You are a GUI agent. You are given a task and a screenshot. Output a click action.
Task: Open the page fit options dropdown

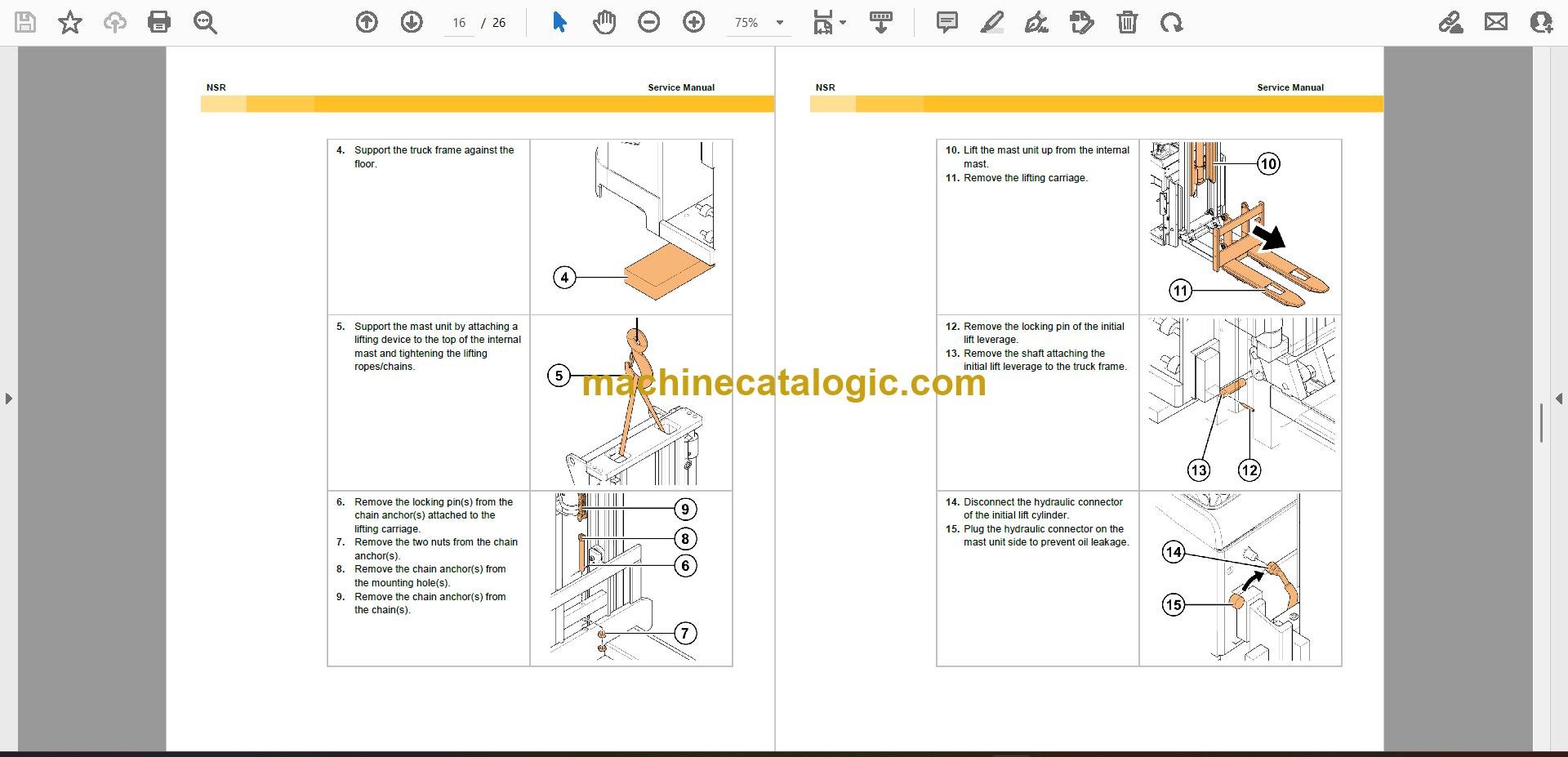[x=830, y=23]
